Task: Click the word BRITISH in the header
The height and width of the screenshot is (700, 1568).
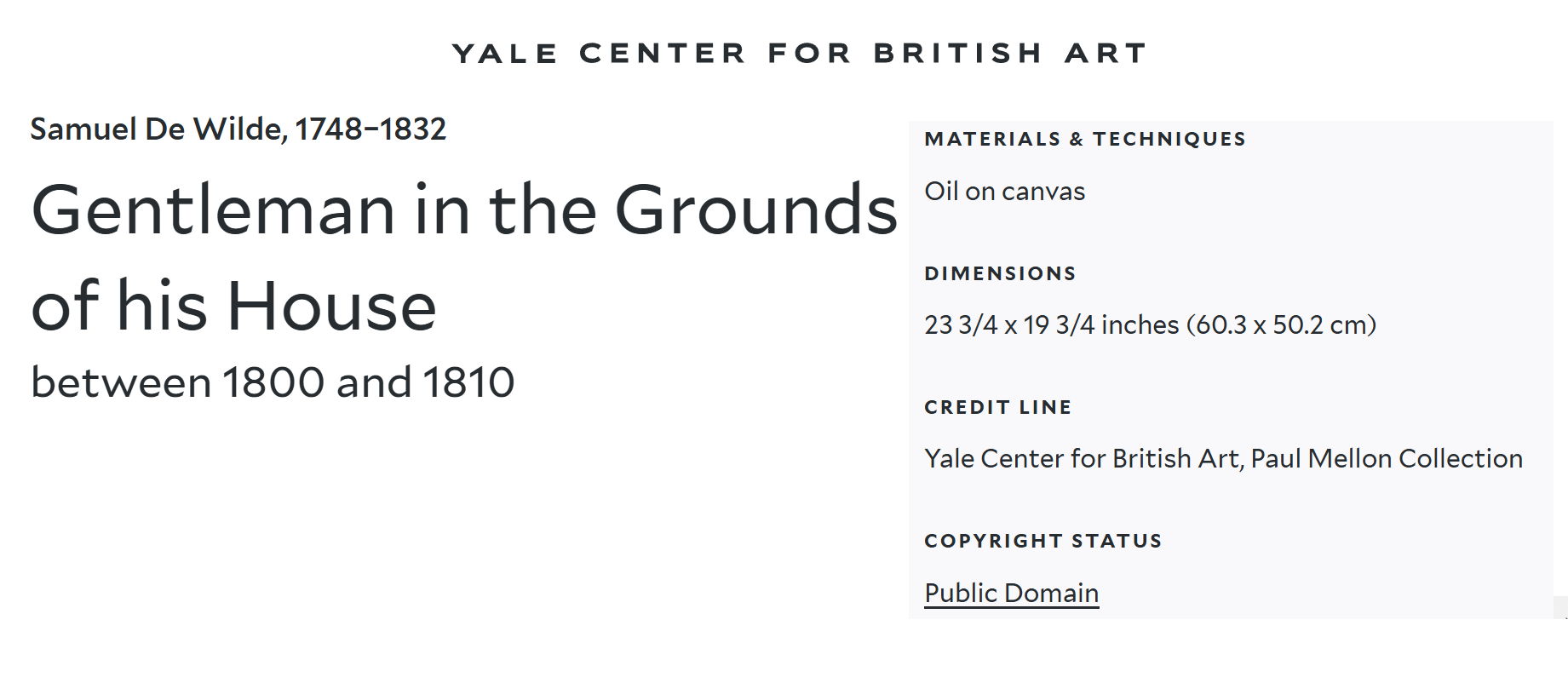Action: point(958,54)
